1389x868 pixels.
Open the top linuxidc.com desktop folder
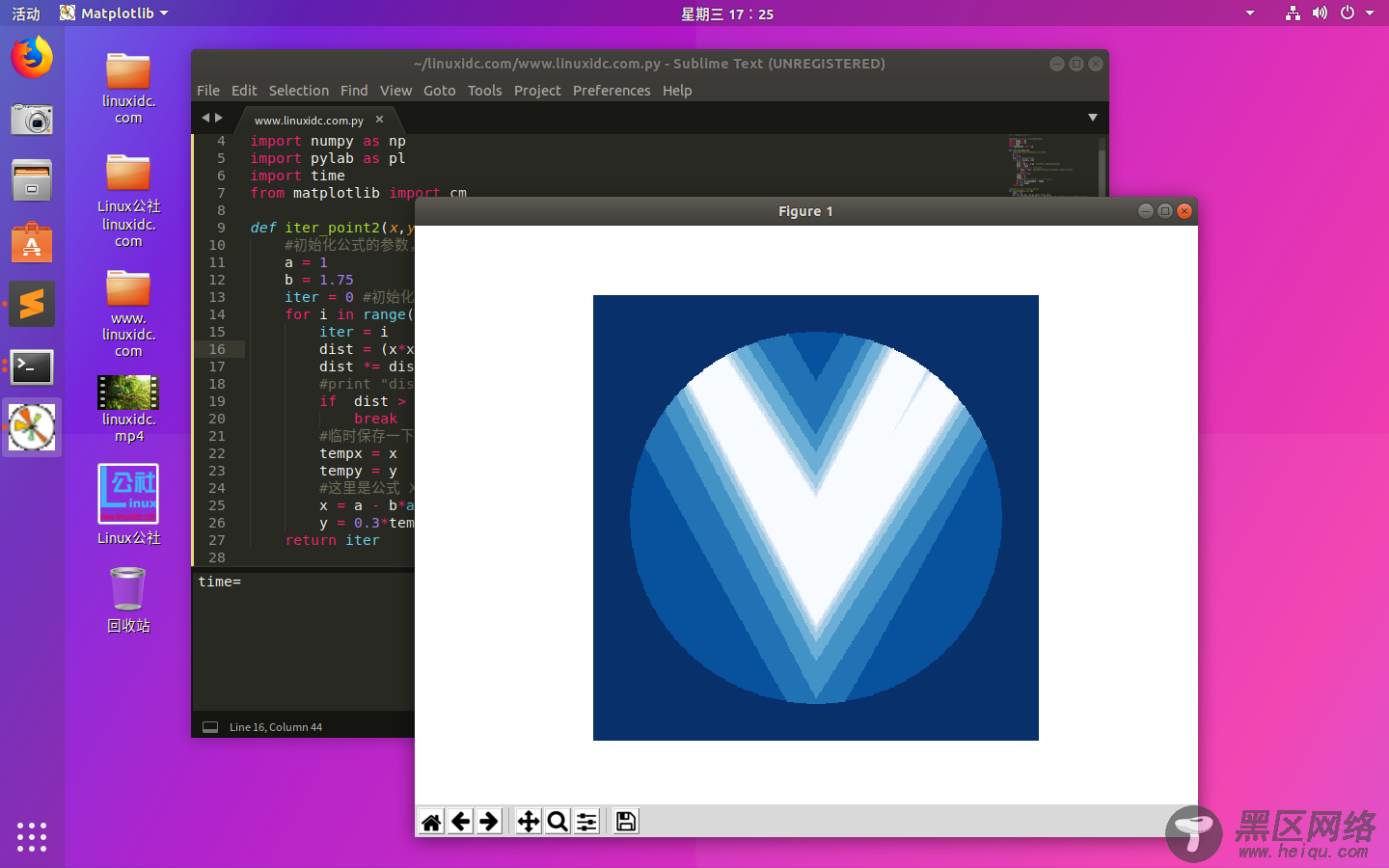128,88
